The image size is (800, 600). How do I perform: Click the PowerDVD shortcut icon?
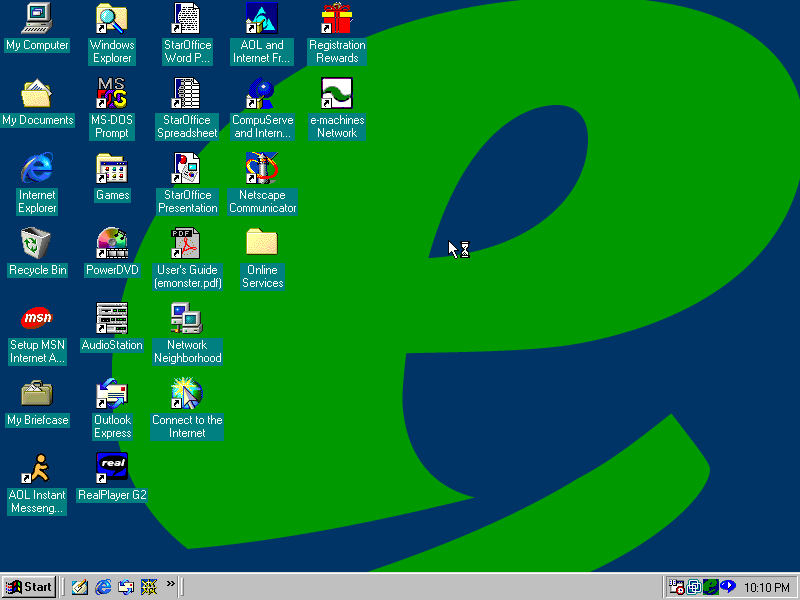point(112,243)
